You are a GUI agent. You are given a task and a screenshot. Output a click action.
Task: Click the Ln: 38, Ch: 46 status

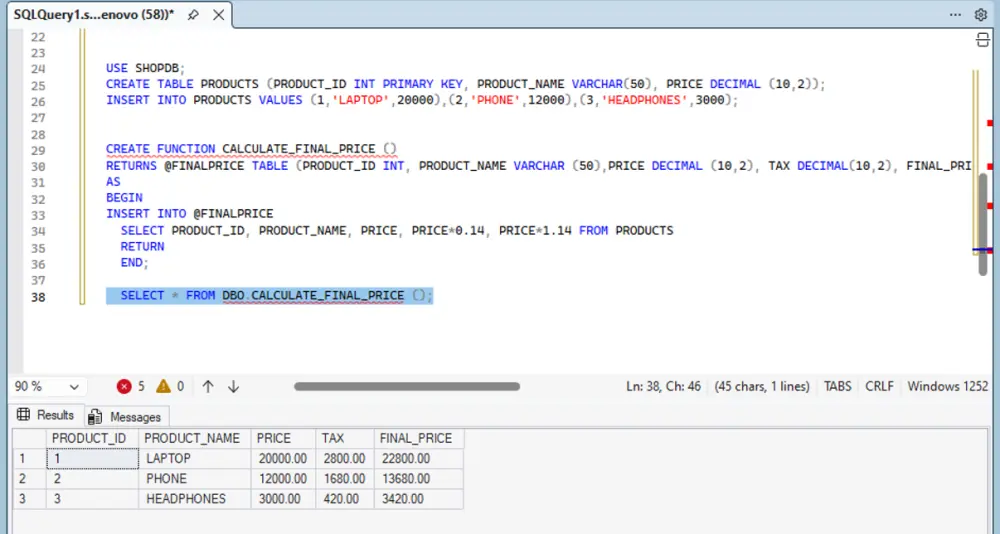coord(663,386)
